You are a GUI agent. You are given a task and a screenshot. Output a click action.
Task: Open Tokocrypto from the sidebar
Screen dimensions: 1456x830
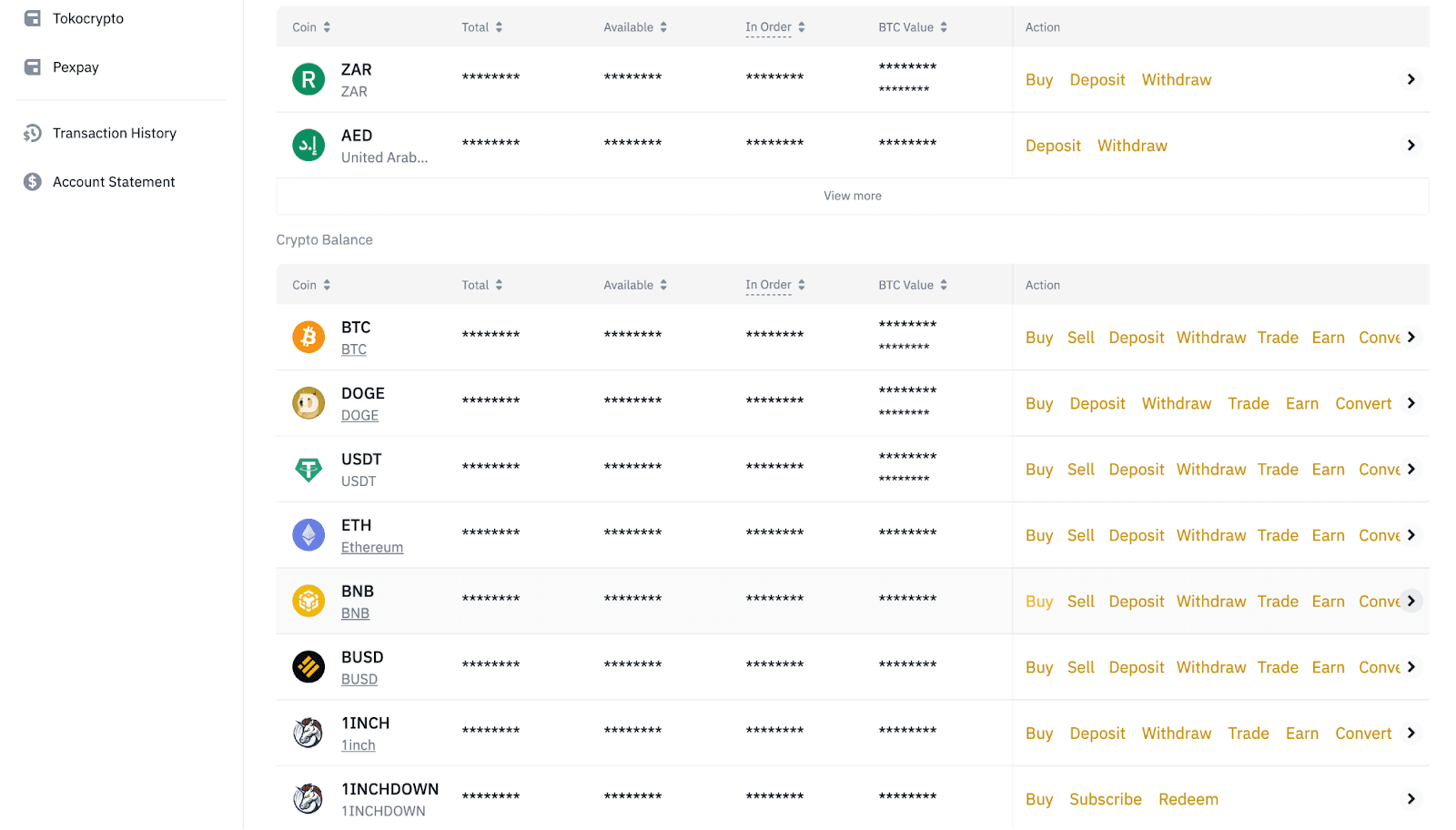point(88,18)
